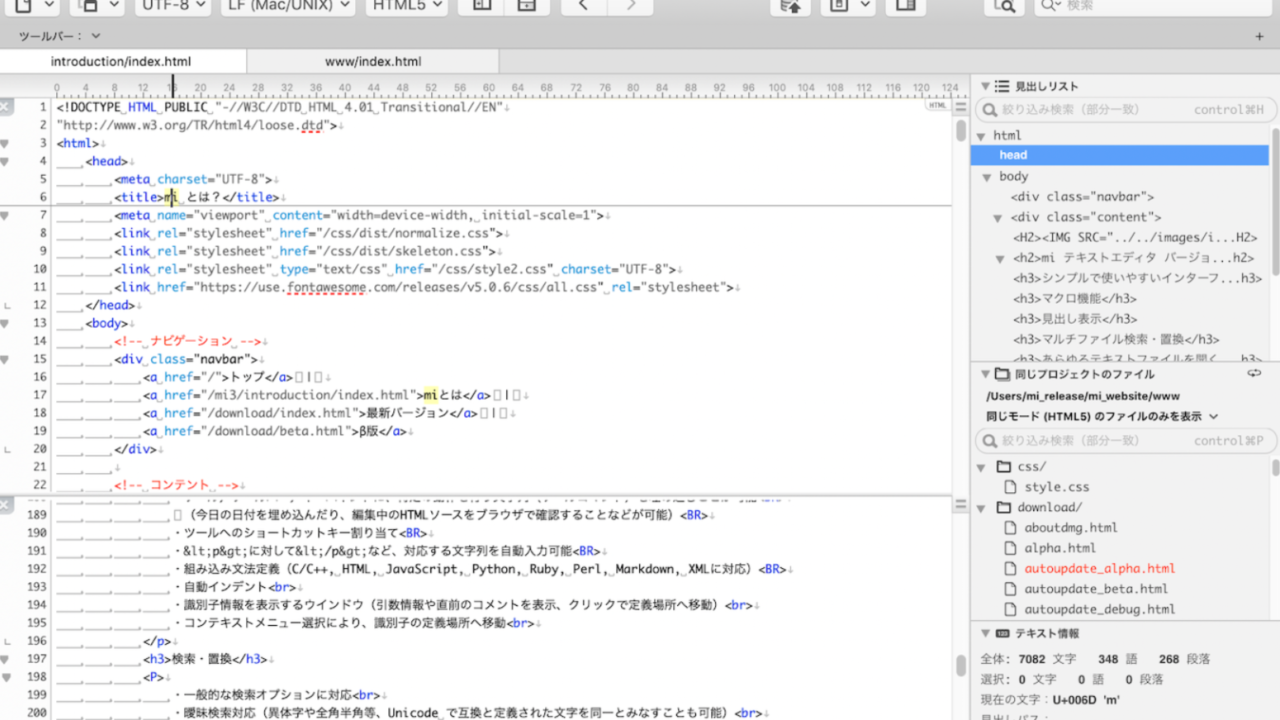Click the file icon next to alpha.html
The height and width of the screenshot is (720, 1280).
pos(1009,548)
